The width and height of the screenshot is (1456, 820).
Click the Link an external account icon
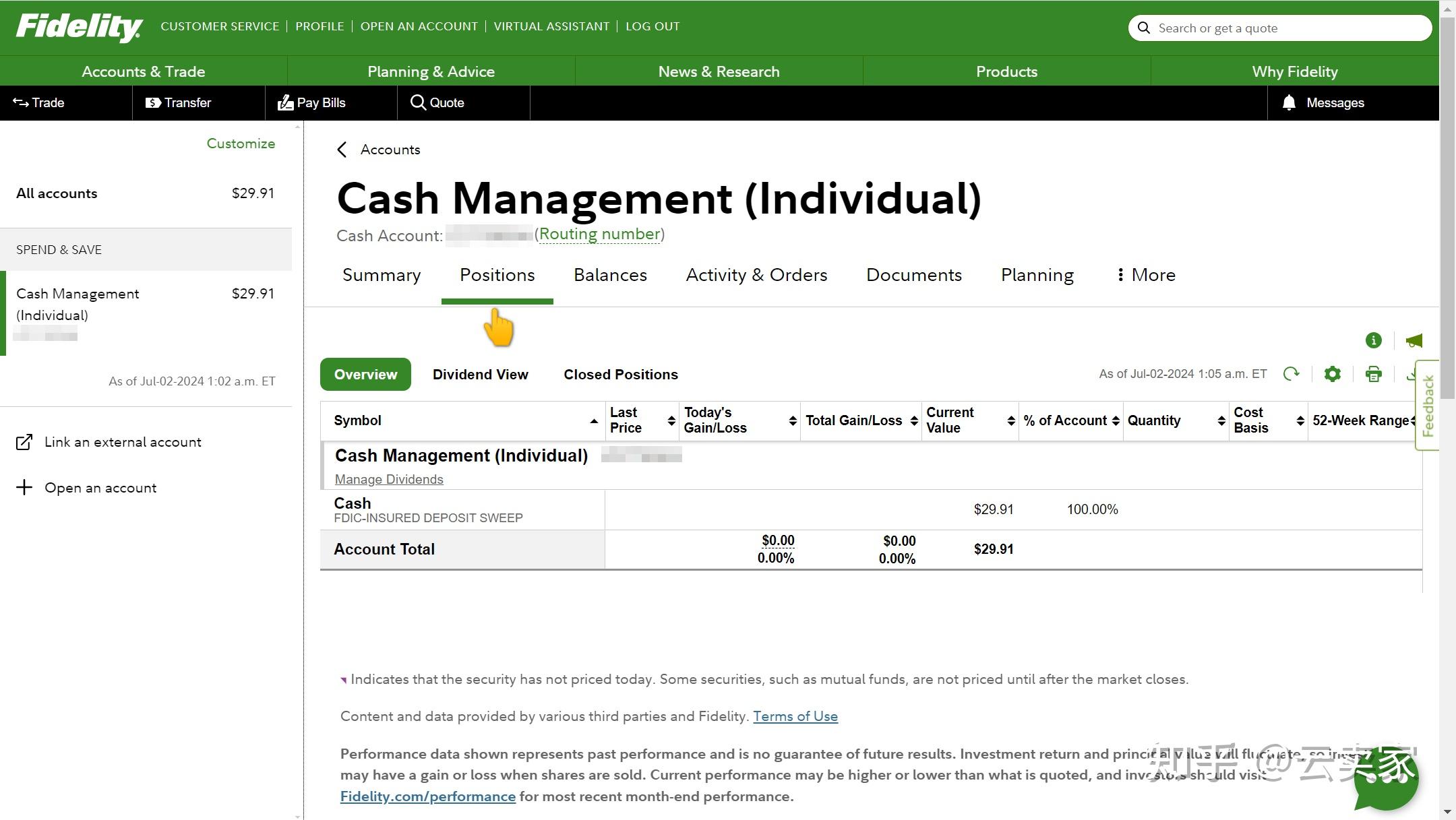[24, 442]
